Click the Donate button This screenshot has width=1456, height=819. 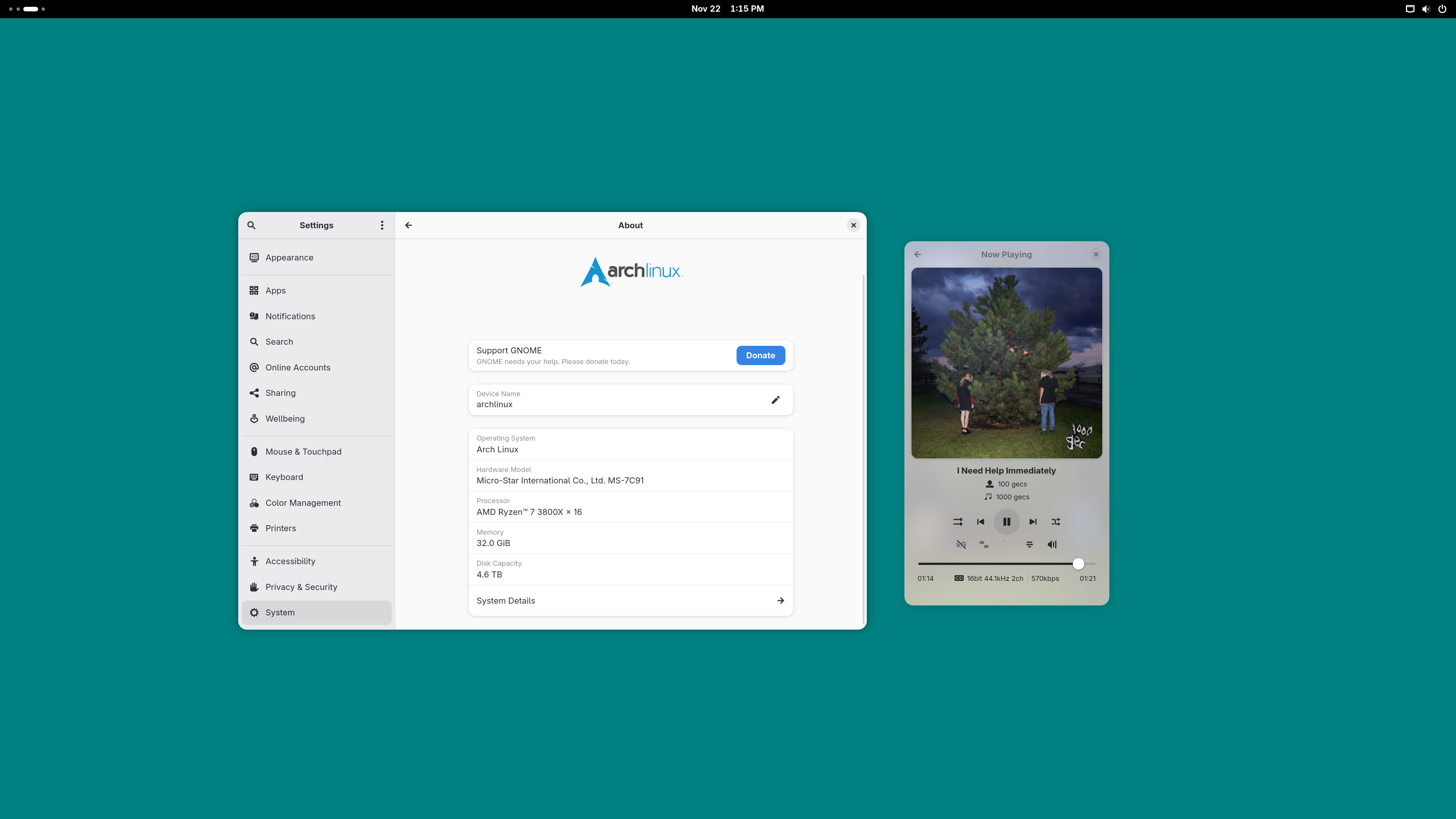[760, 355]
